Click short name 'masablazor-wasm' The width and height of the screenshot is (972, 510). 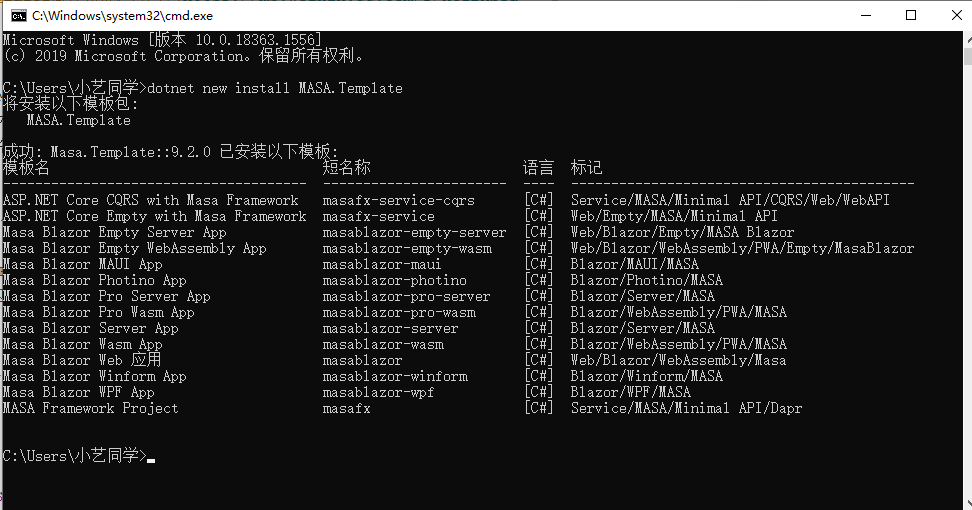tap(383, 345)
